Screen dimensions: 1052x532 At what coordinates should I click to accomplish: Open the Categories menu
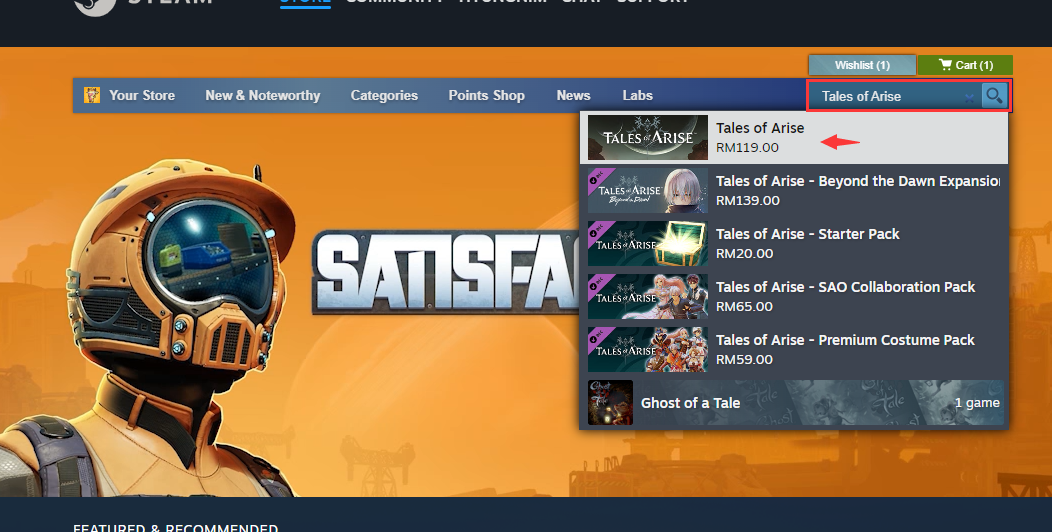coord(384,95)
